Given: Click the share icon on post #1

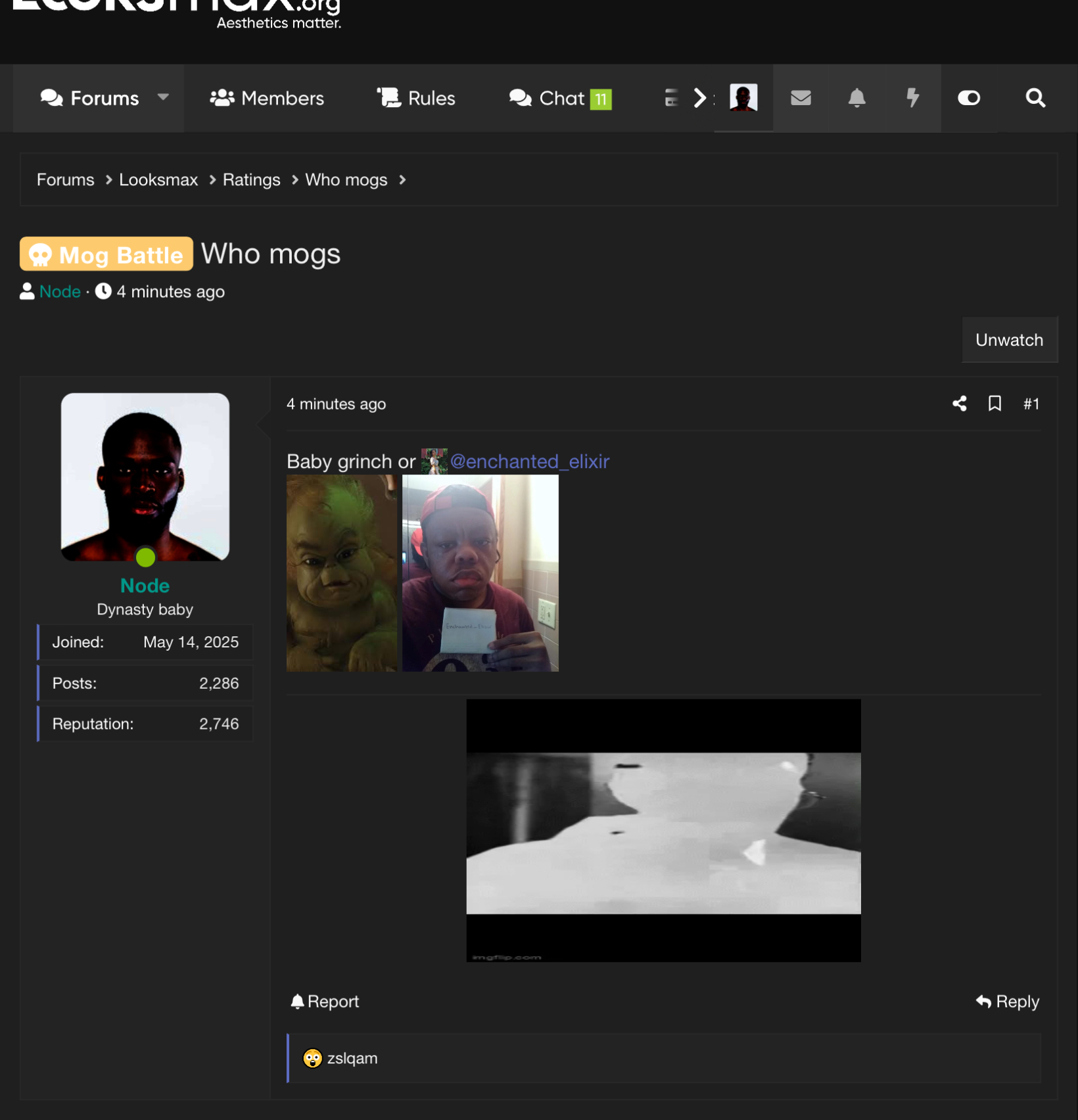Looking at the screenshot, I should pyautogui.click(x=959, y=404).
